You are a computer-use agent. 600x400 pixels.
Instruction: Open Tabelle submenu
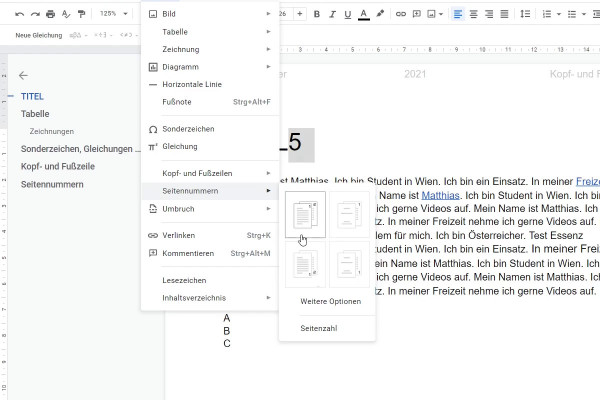point(210,32)
